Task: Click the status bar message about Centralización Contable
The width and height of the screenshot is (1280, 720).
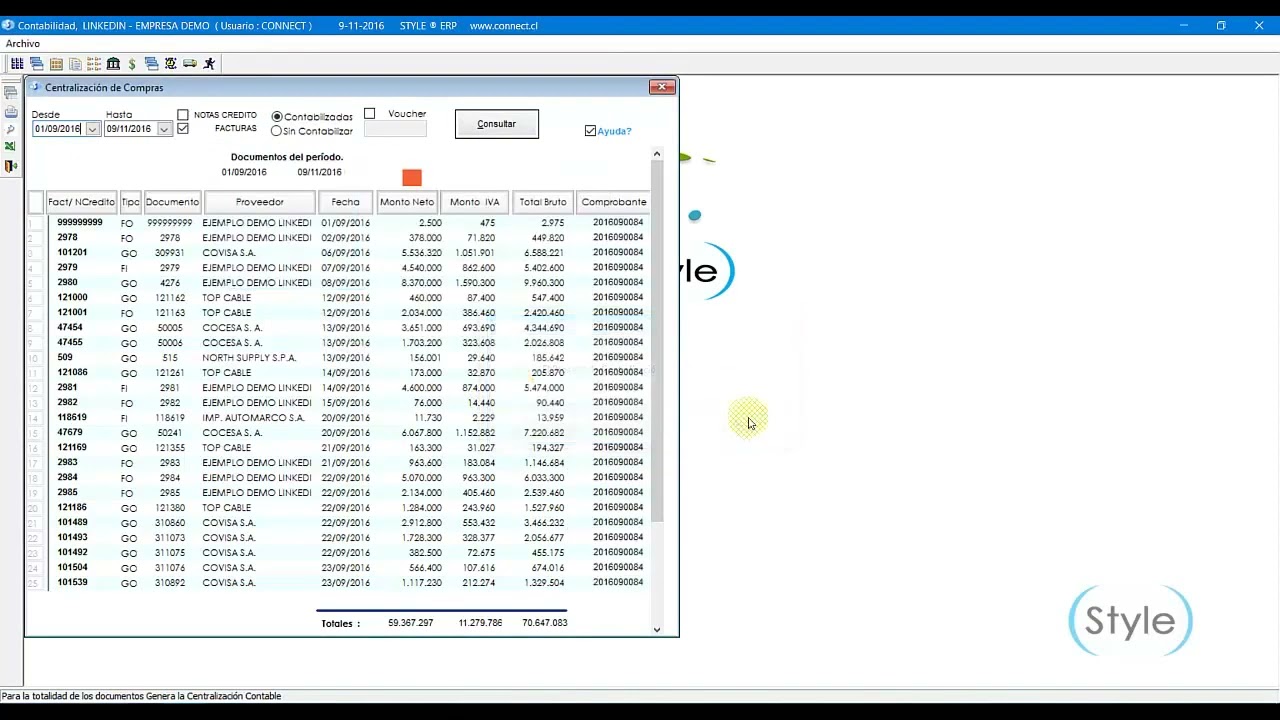Action: click(141, 696)
